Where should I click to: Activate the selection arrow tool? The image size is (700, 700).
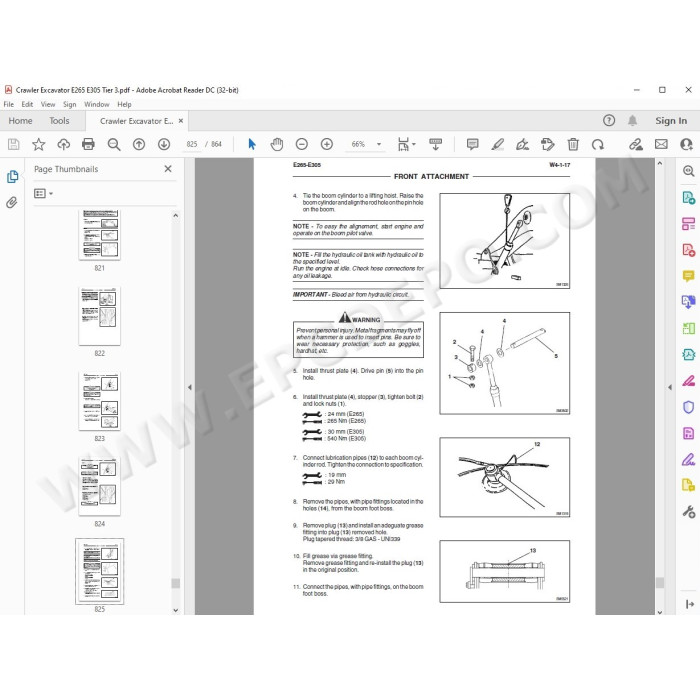pyautogui.click(x=252, y=144)
